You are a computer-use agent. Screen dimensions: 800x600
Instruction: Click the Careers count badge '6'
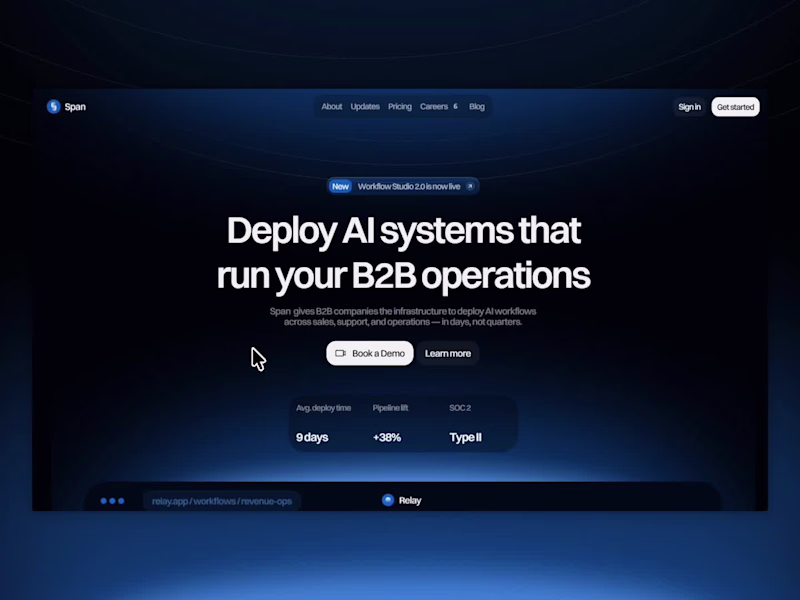click(x=455, y=107)
